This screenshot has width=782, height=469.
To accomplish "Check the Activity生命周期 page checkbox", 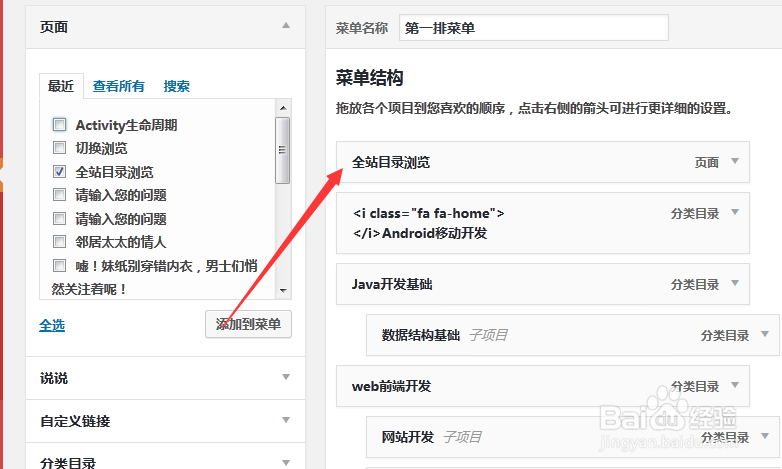I will (59, 124).
